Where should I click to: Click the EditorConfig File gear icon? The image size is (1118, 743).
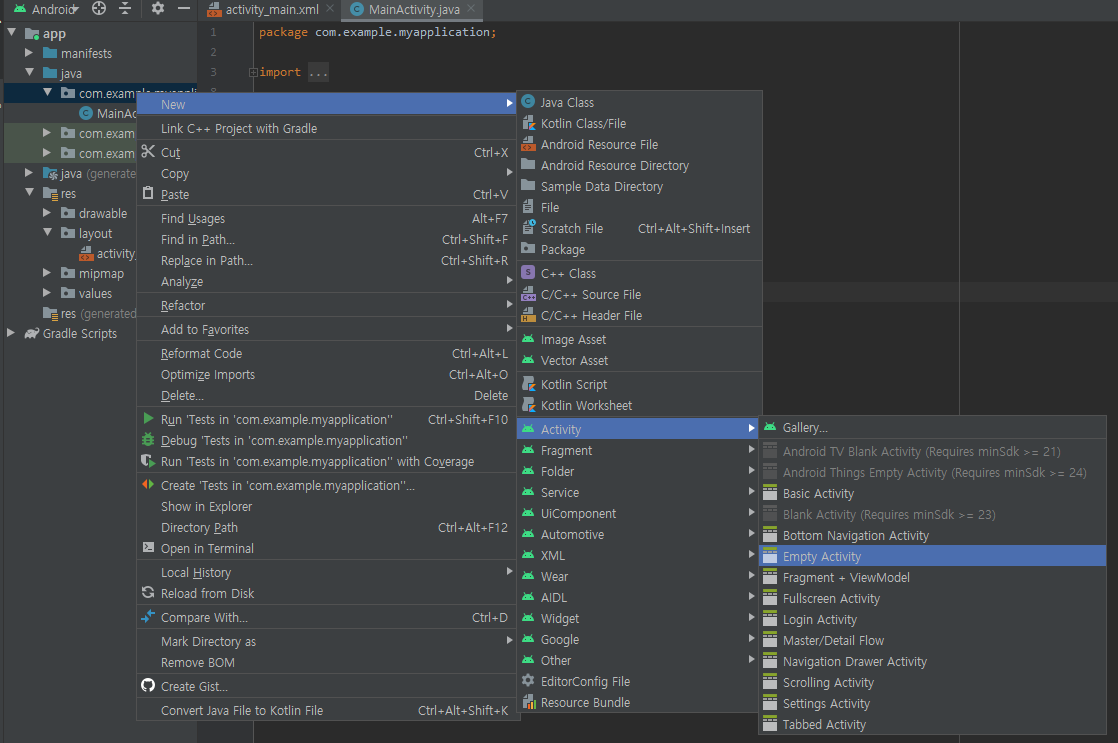(528, 681)
